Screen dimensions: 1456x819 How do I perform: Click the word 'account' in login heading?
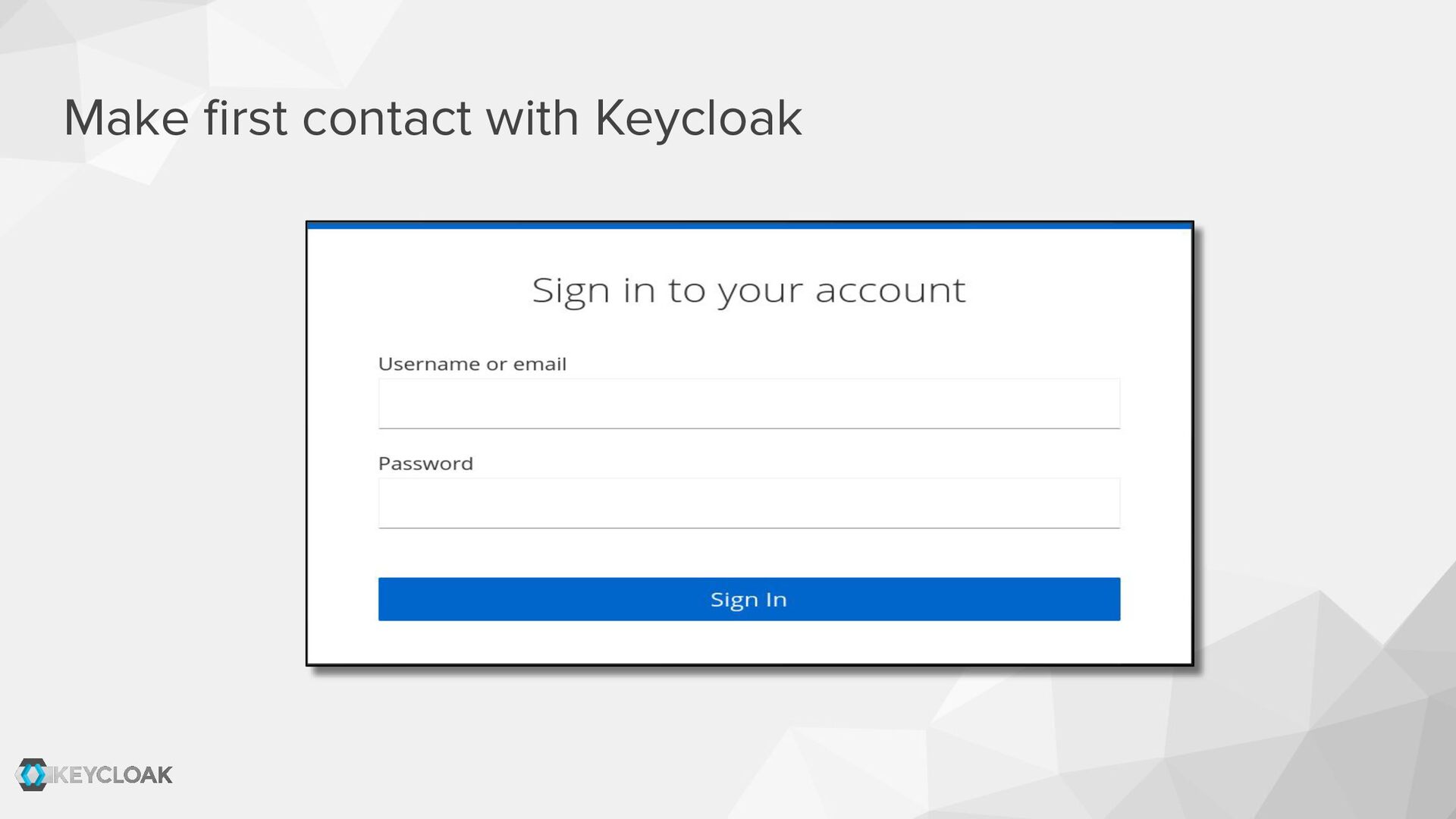pos(890,290)
